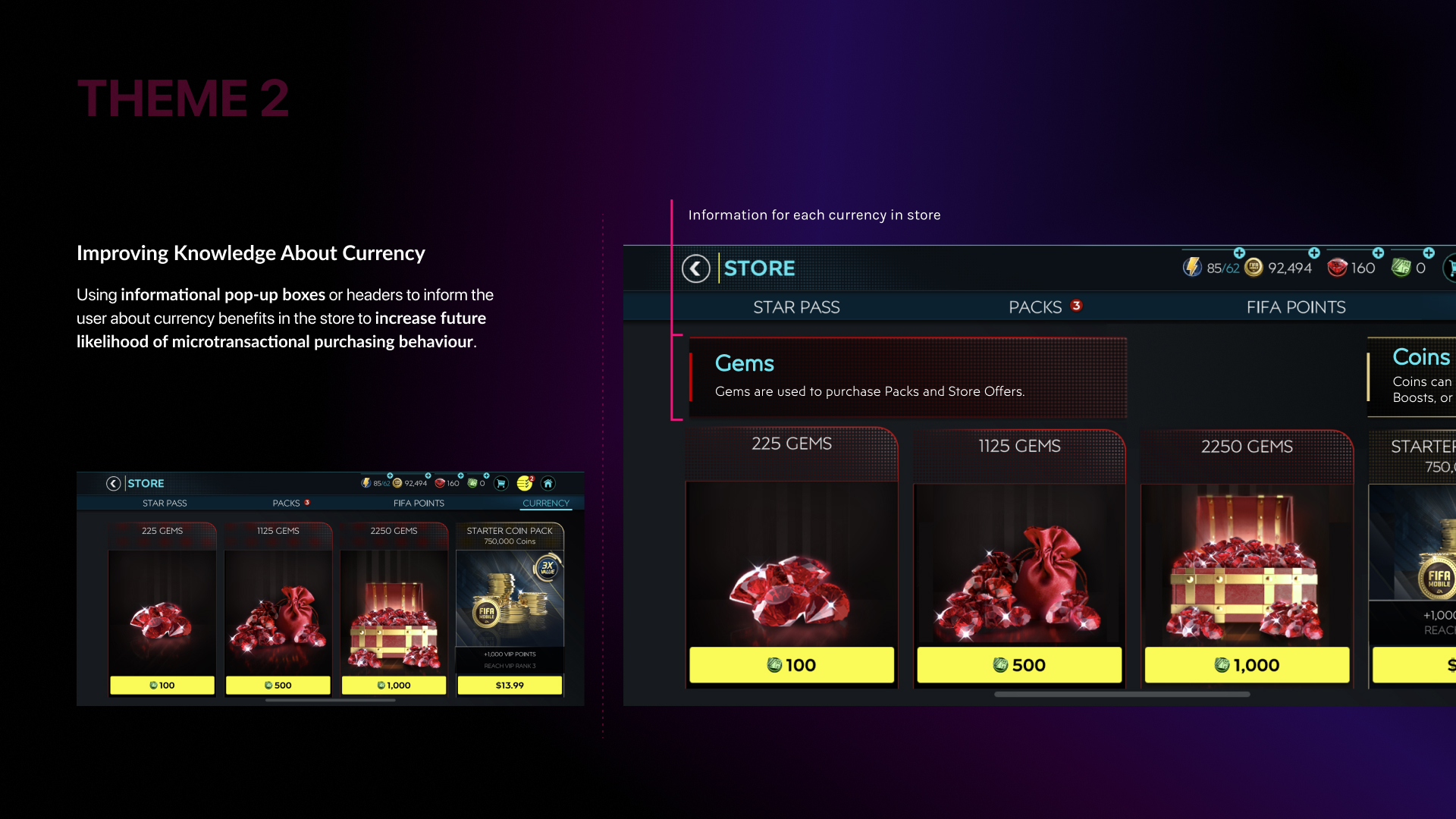Click the Gems information header box
The height and width of the screenshot is (819, 1456).
pos(907,377)
